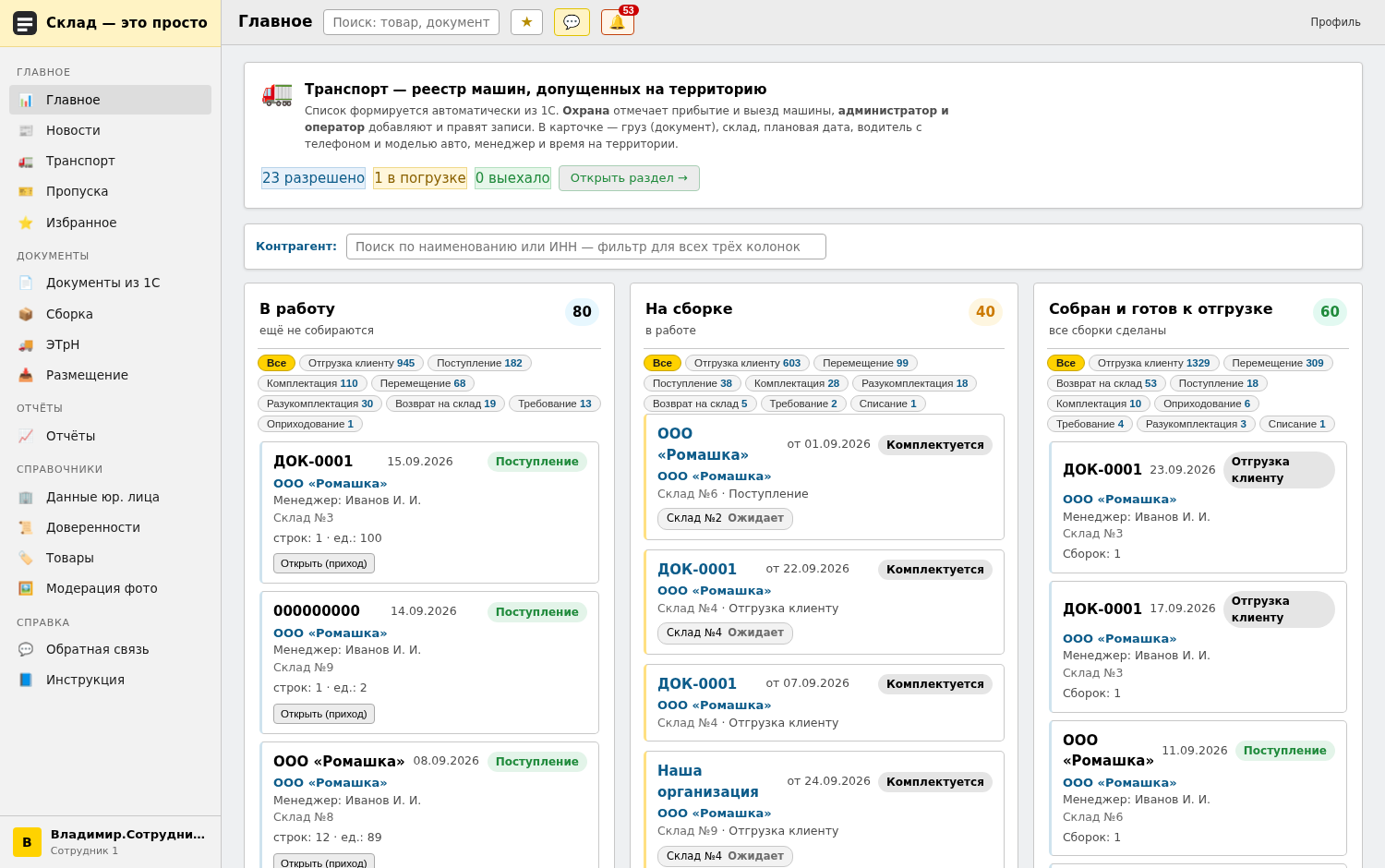Filter На сборке by Отгрузка клиенту 603
This screenshot has width=1385, height=868.
(x=747, y=363)
